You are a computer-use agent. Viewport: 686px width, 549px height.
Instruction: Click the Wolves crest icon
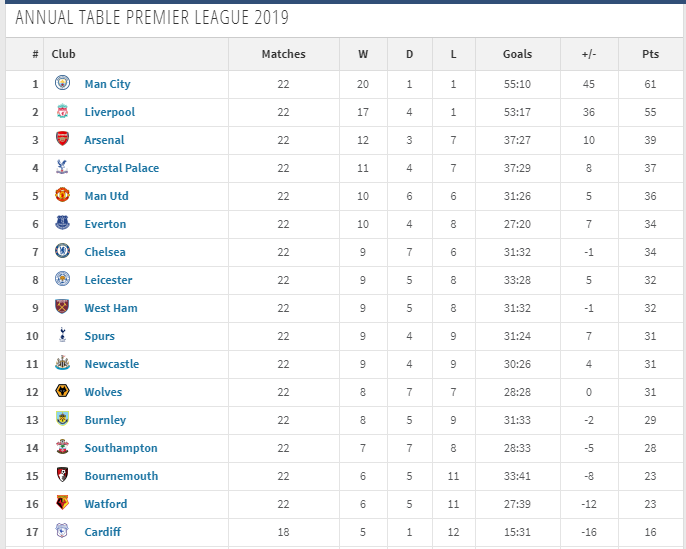click(x=63, y=391)
